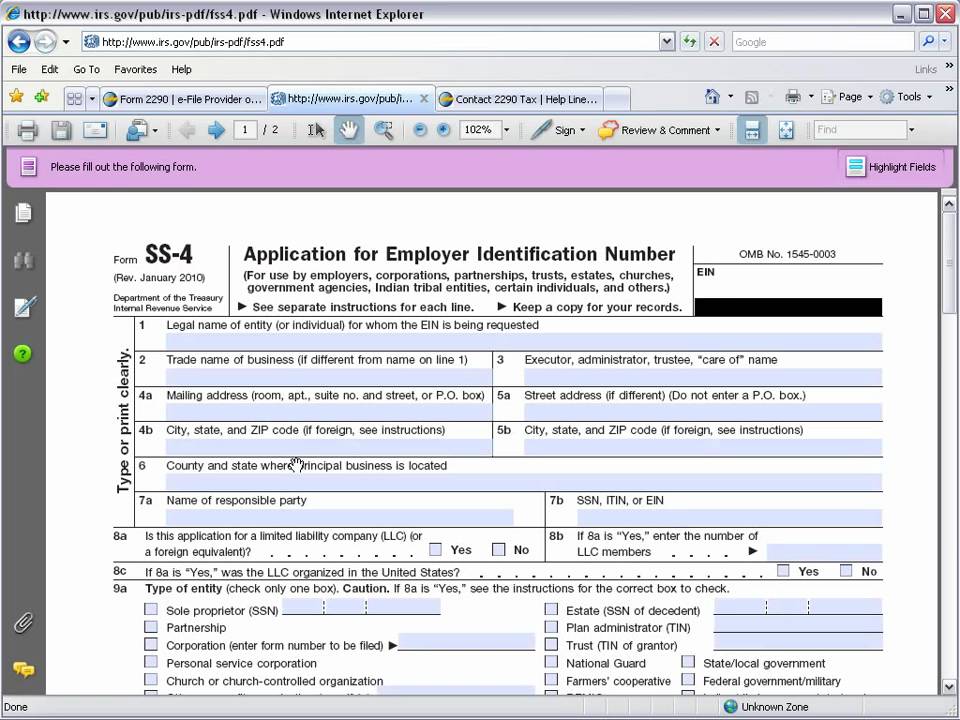This screenshot has height=720, width=960.
Task: Click the Stop loading red X icon
Action: tap(714, 42)
